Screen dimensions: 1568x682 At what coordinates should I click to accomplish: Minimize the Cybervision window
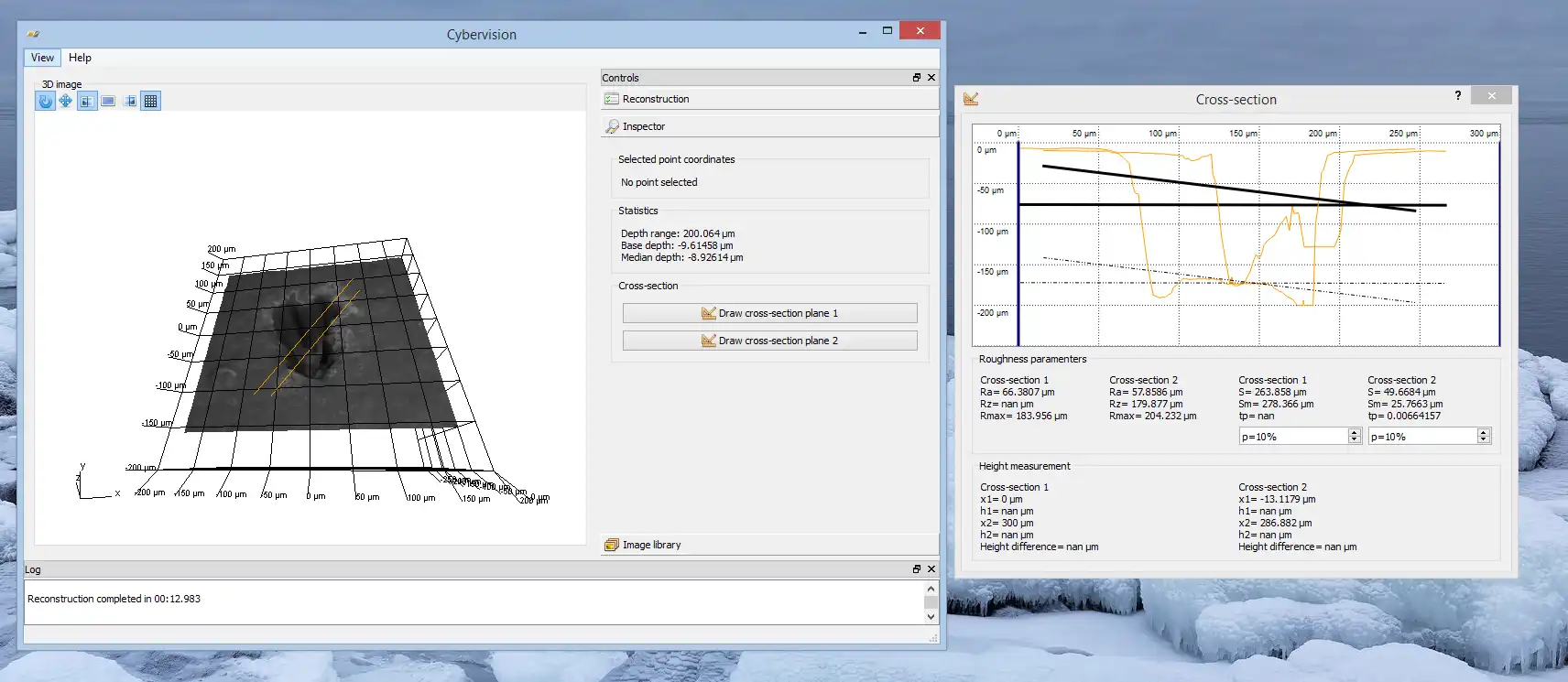pyautogui.click(x=863, y=32)
